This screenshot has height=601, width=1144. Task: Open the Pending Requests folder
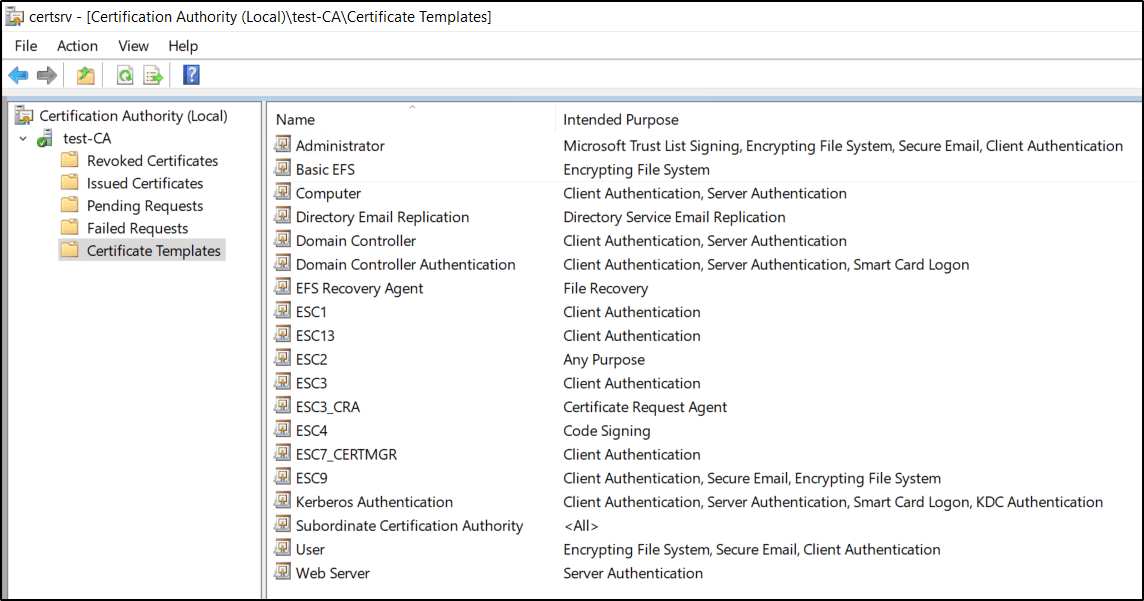(145, 206)
